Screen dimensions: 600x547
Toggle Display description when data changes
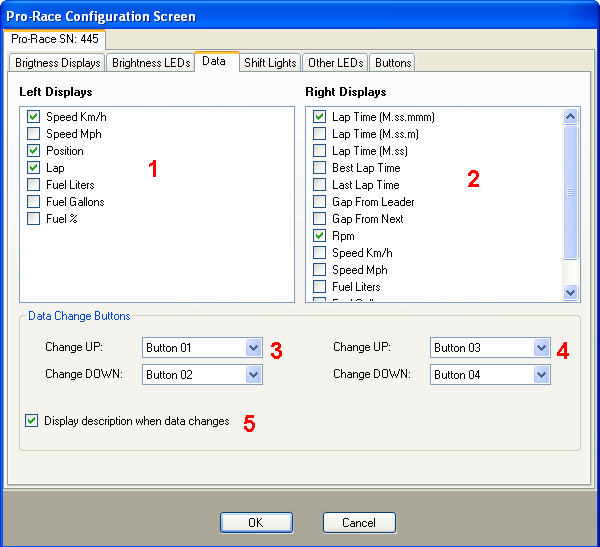click(x=32, y=421)
